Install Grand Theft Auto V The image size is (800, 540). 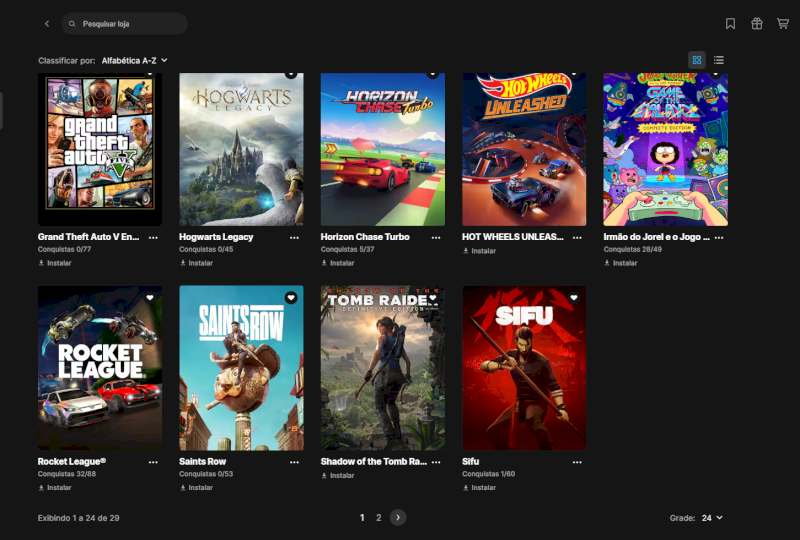pos(55,263)
